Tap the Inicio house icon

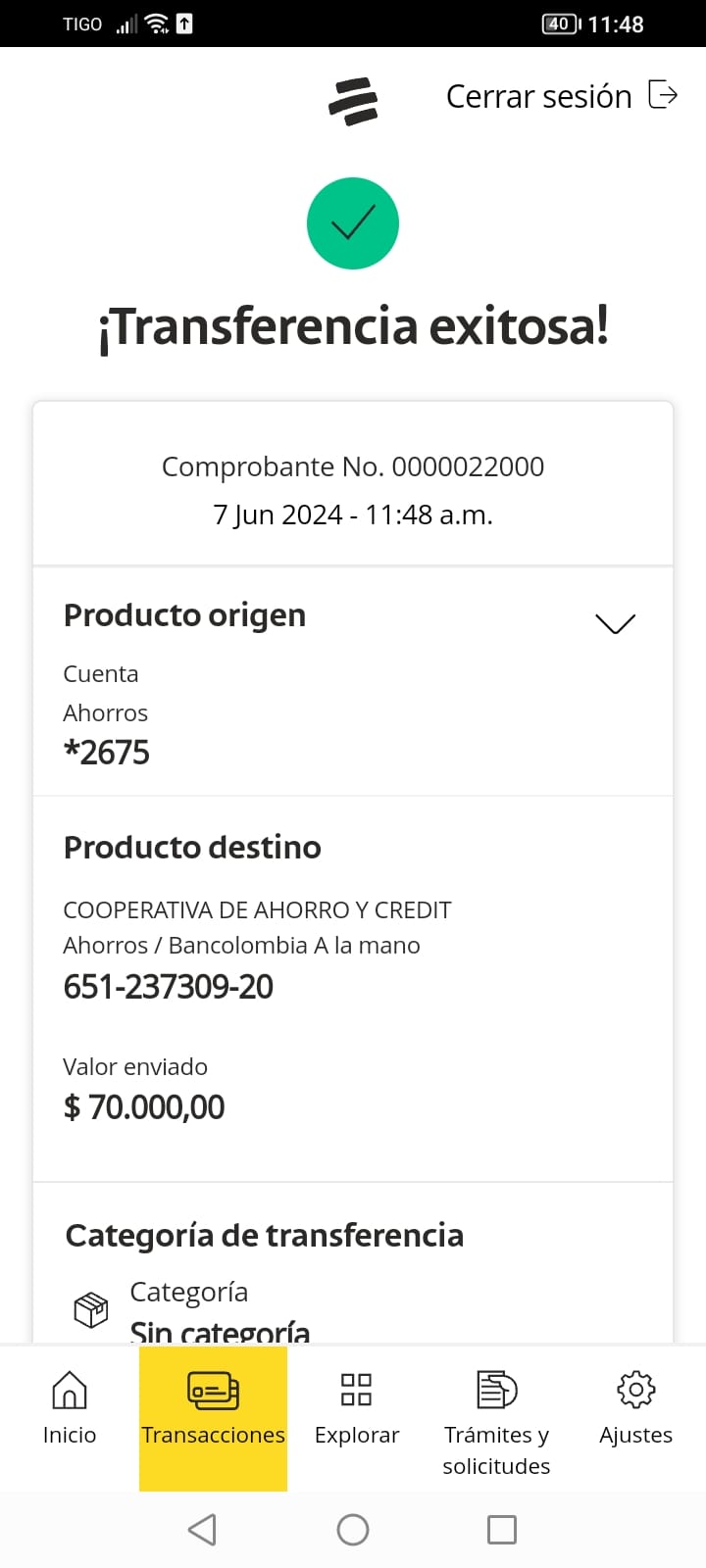(x=70, y=1390)
